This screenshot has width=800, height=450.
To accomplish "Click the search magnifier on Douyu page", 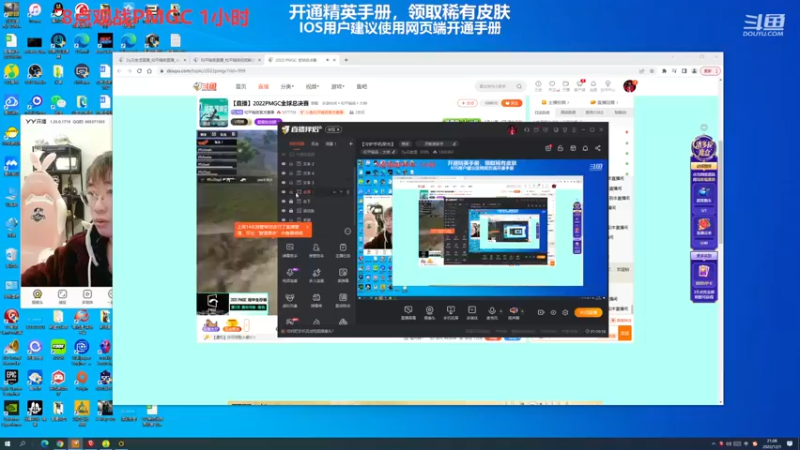I will pos(519,86).
